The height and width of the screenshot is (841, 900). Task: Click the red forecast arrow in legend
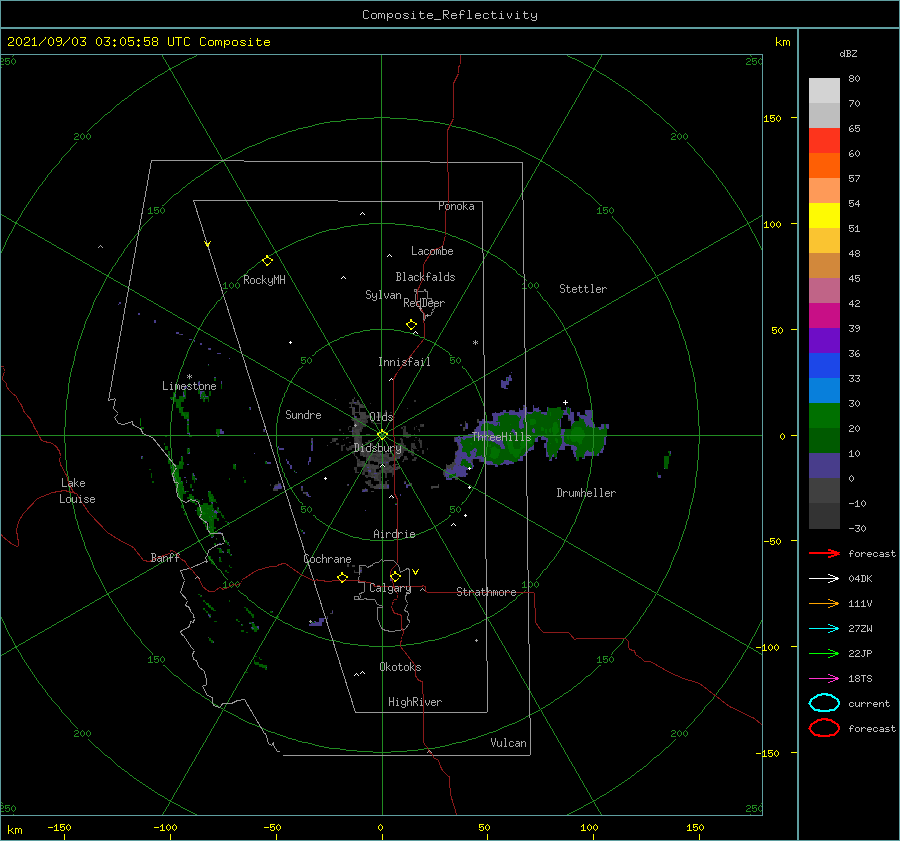click(824, 553)
